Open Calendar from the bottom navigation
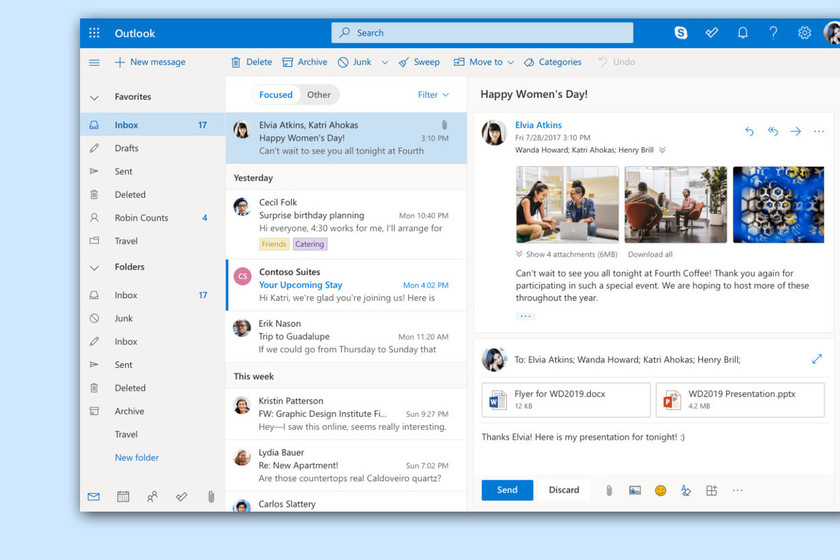 coord(123,496)
